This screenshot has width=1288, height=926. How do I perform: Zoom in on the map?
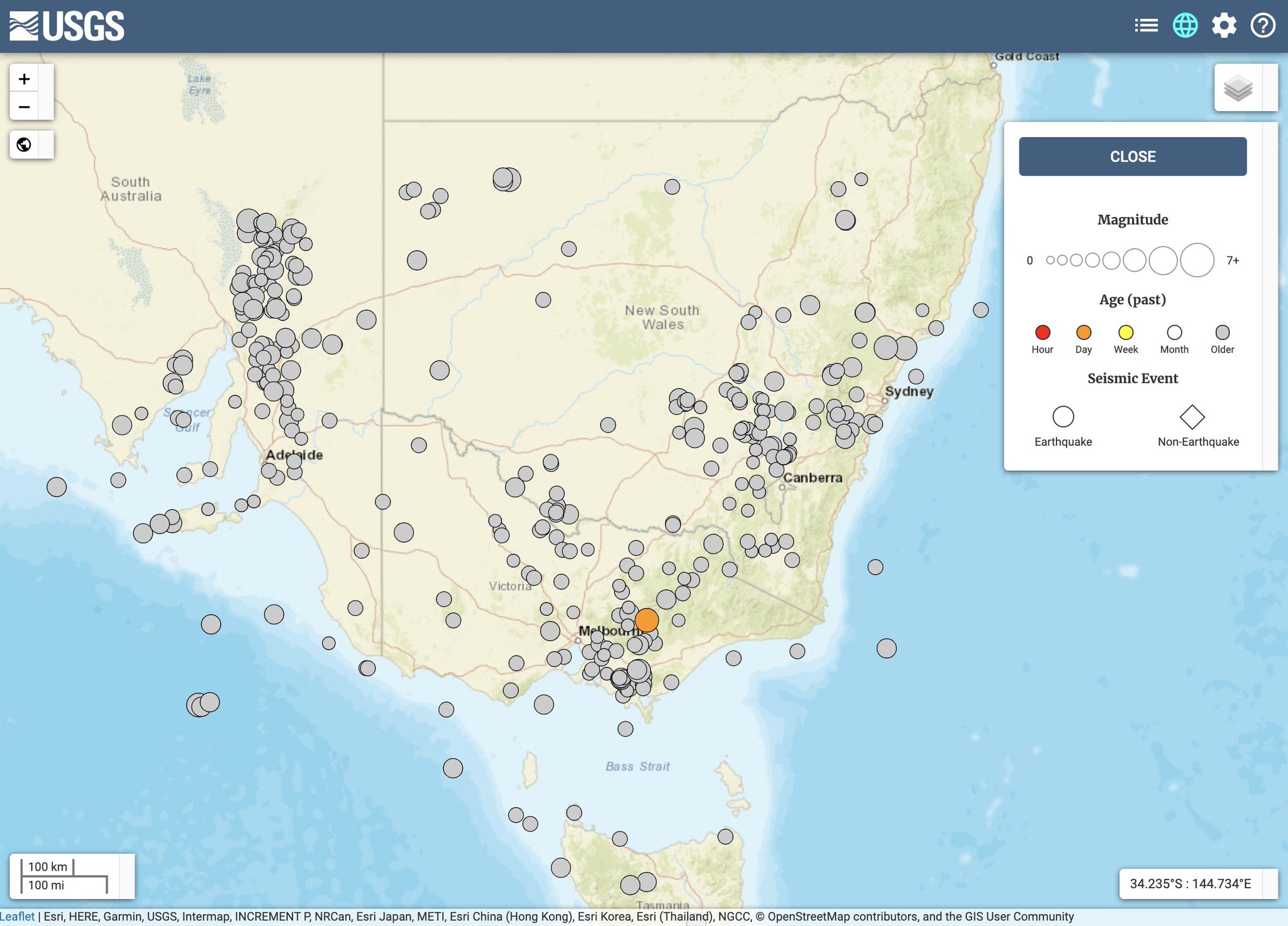(x=25, y=79)
